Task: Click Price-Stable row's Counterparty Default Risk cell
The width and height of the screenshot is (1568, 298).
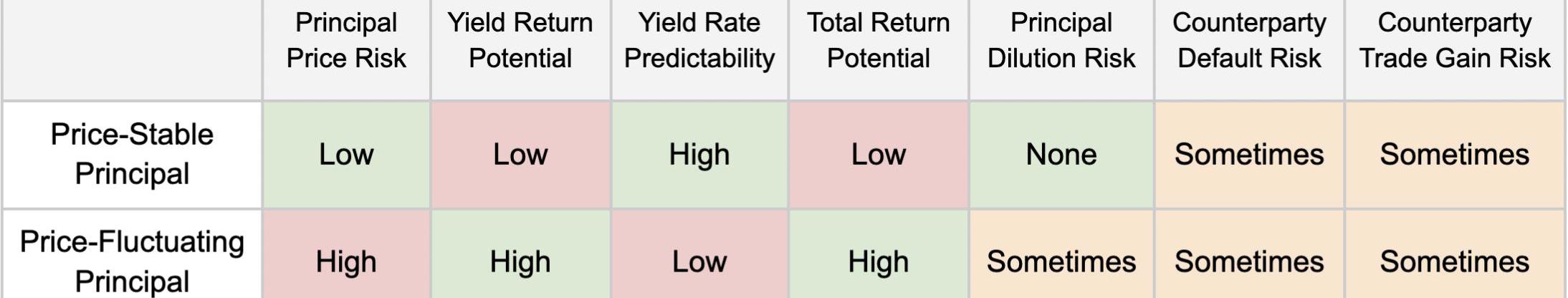Action: (x=1249, y=155)
